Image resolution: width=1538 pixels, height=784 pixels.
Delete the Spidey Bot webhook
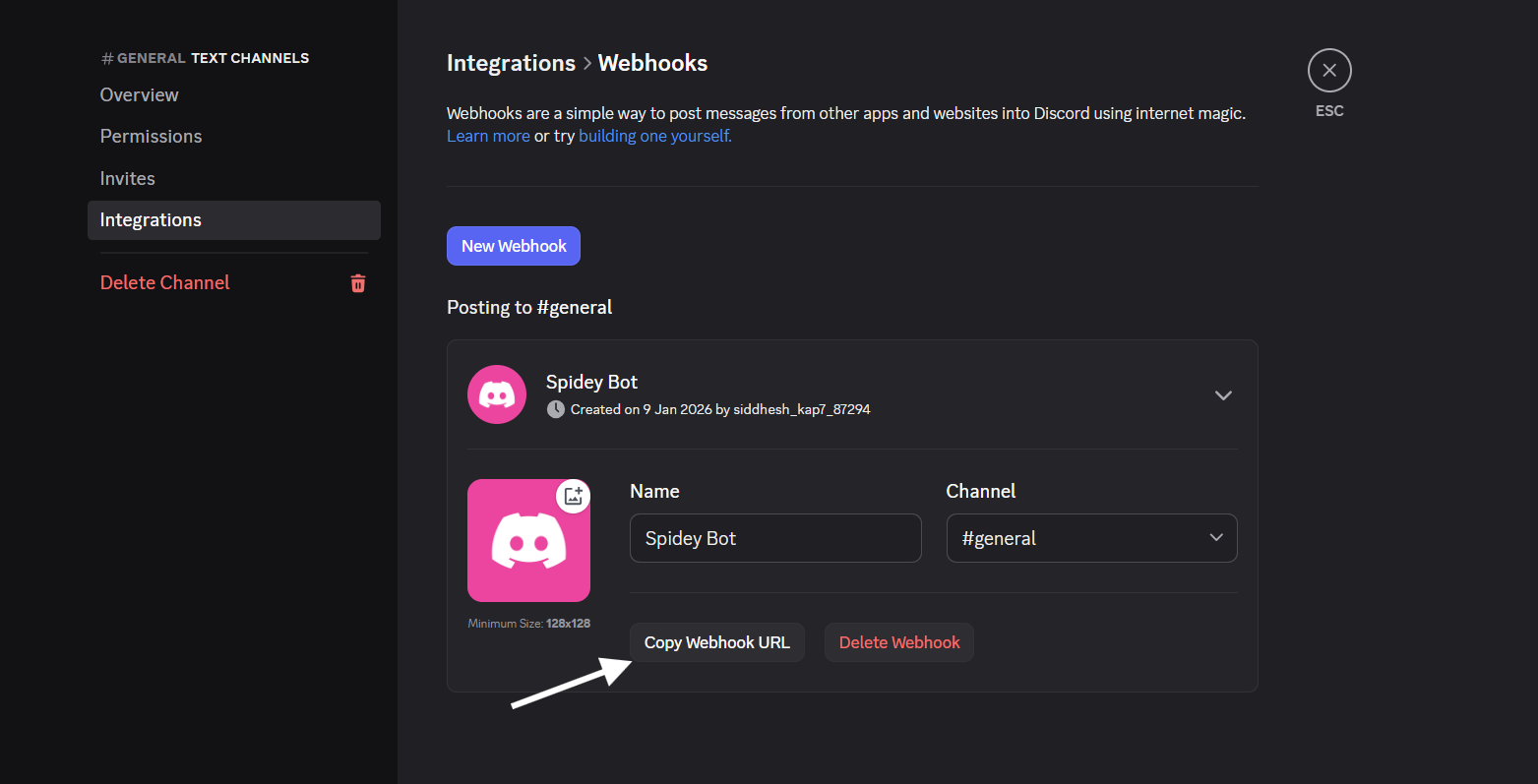[x=898, y=641]
